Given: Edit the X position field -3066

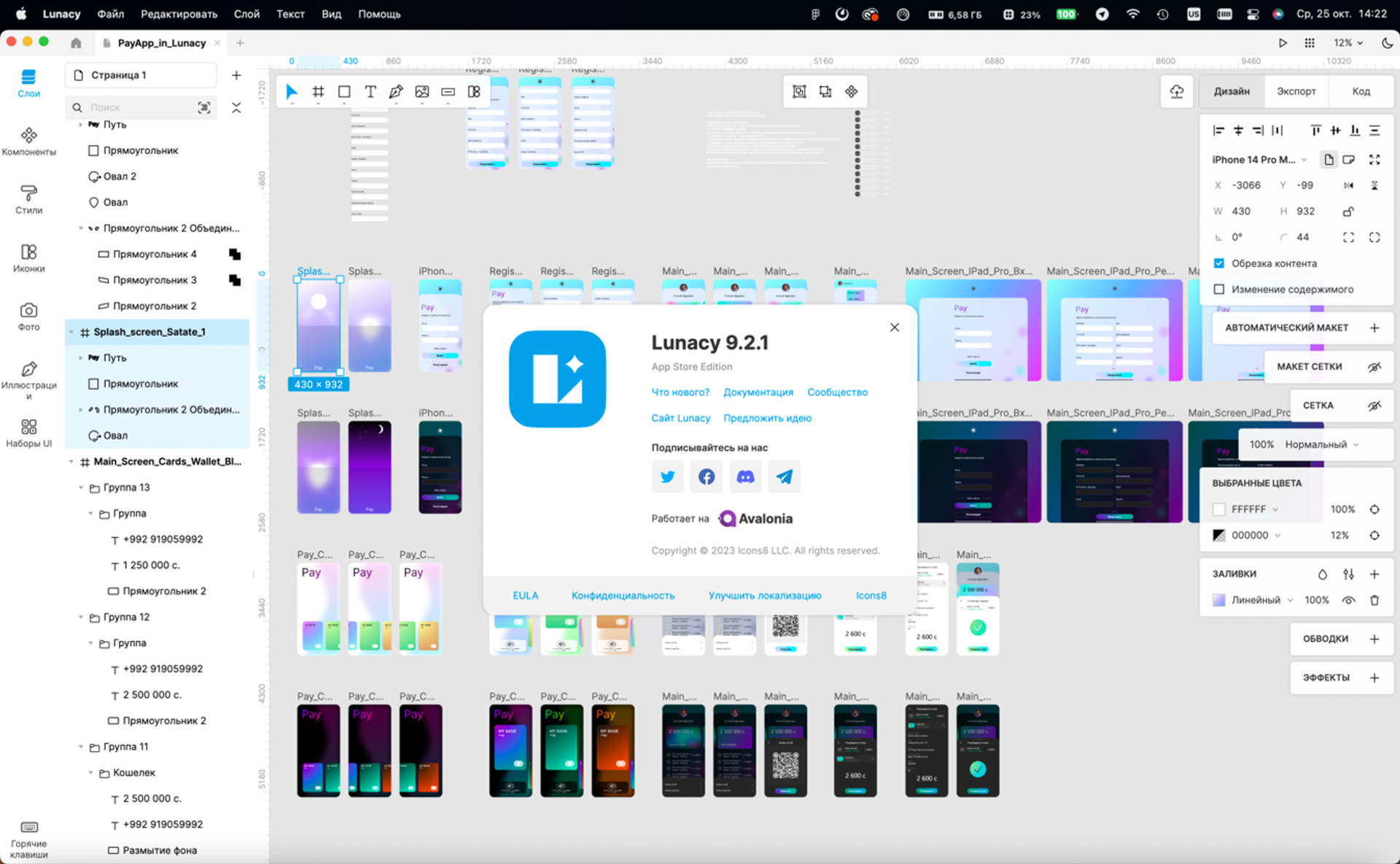Looking at the screenshot, I should (x=1246, y=186).
